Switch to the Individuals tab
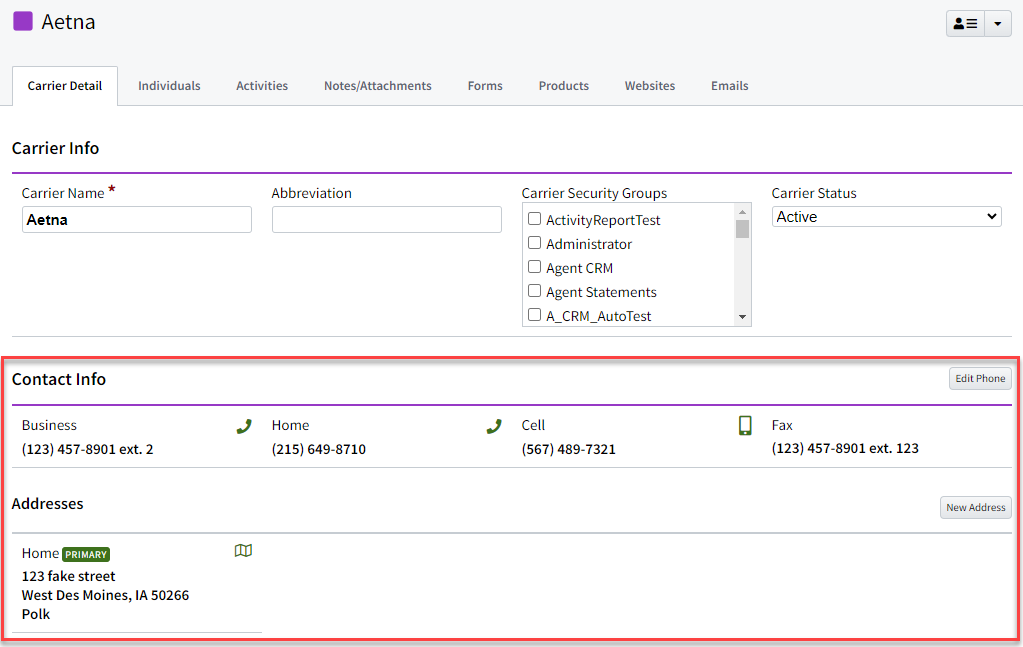The height and width of the screenshot is (647, 1023). point(169,86)
